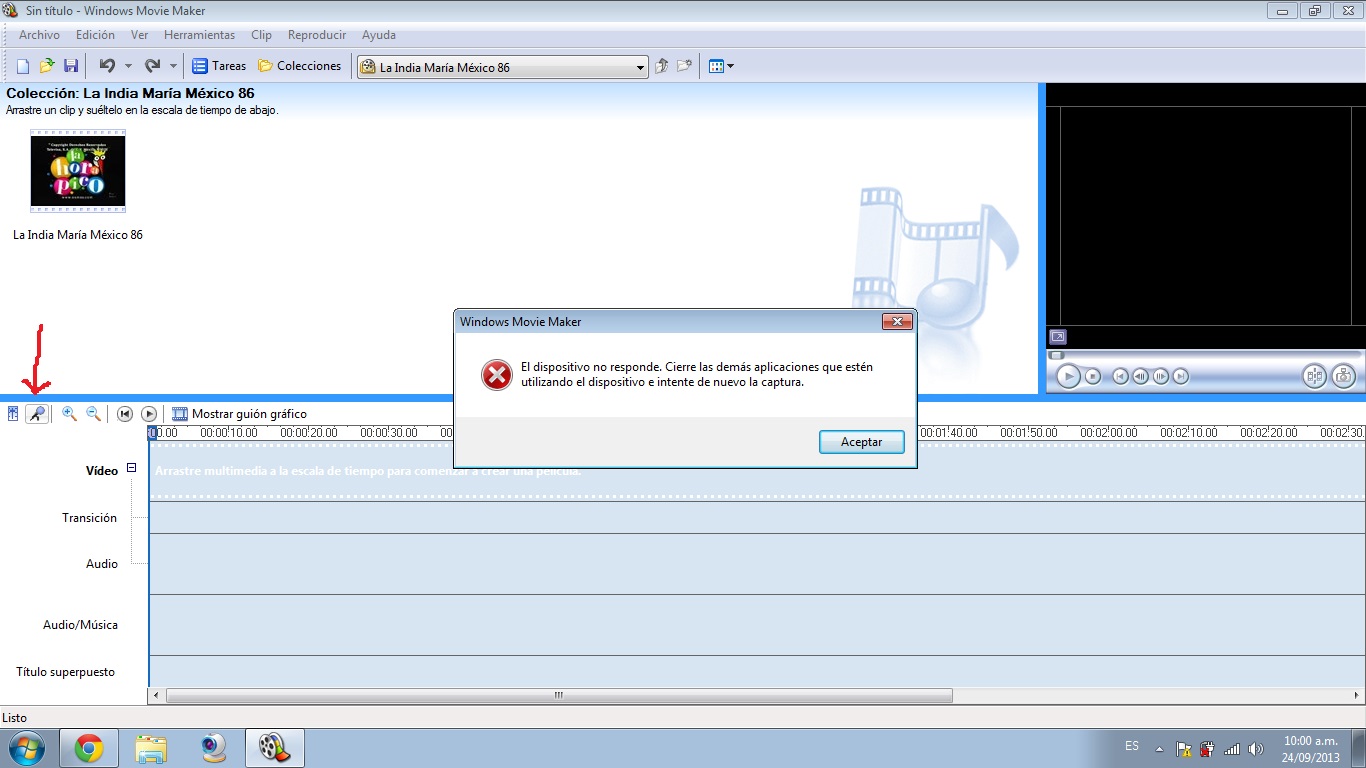Close the Windows Movie Maker error dialog
Viewport: 1366px width, 768px height.
pos(896,321)
